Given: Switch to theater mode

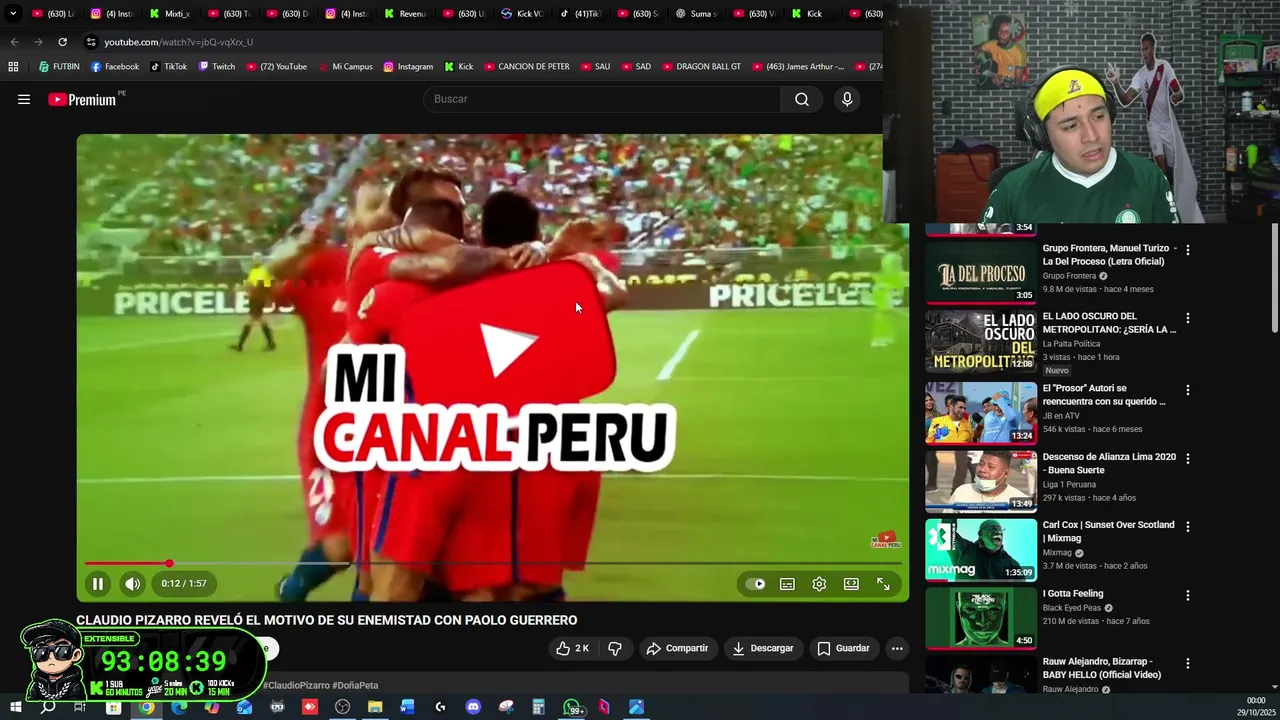Looking at the screenshot, I should pos(851,584).
